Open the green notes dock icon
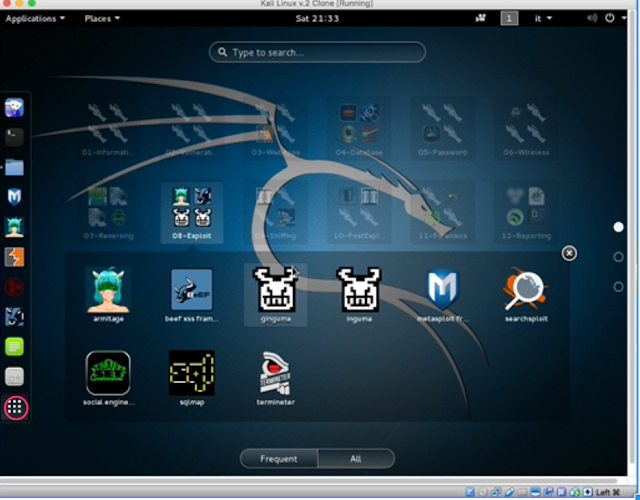The image size is (640, 500). pos(14,347)
